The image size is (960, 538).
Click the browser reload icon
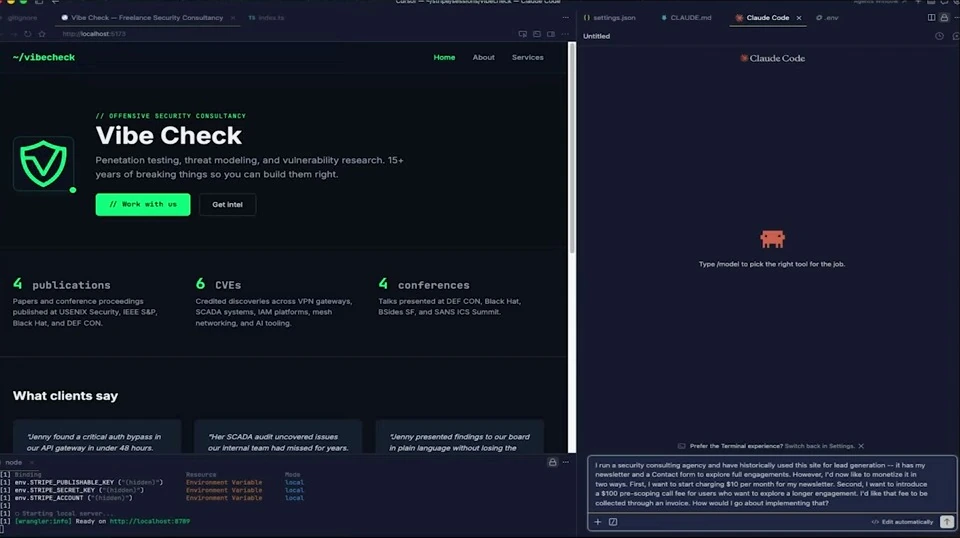point(28,34)
